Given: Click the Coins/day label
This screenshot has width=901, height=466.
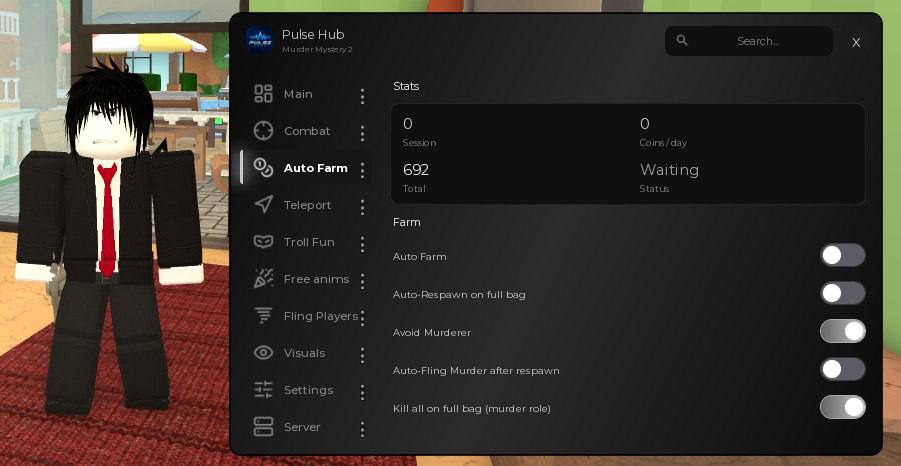Looking at the screenshot, I should (663, 143).
